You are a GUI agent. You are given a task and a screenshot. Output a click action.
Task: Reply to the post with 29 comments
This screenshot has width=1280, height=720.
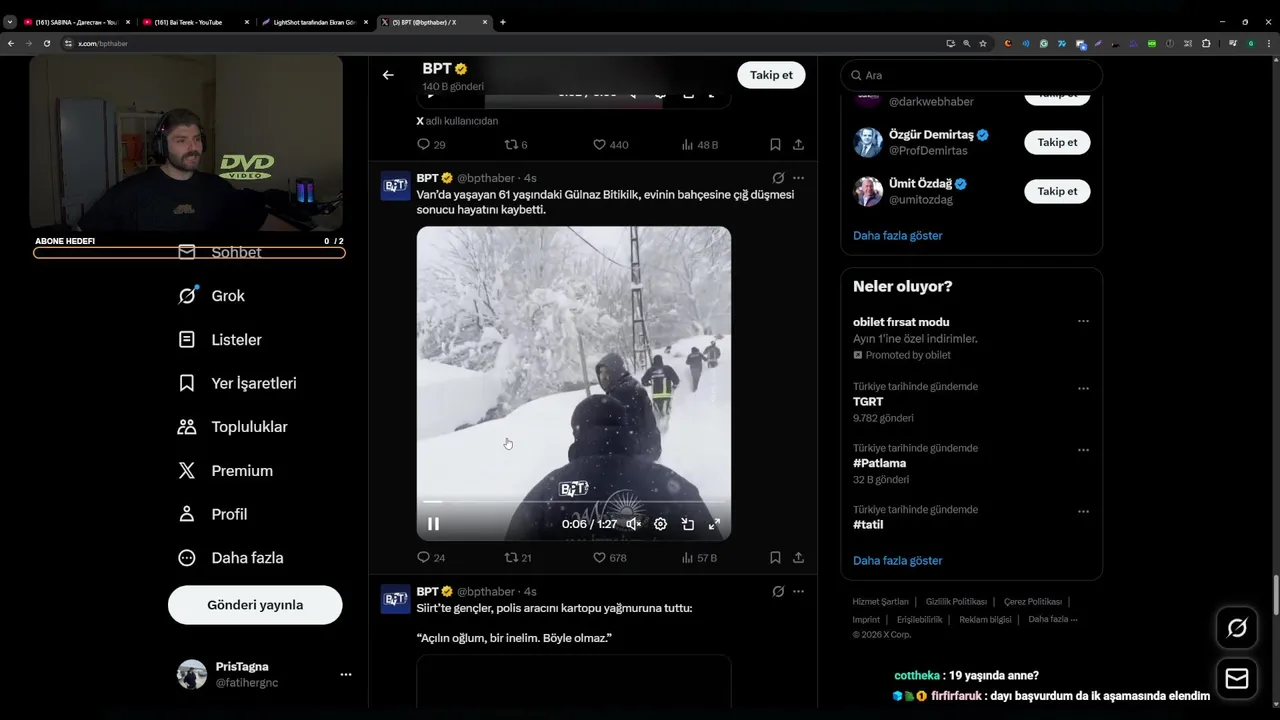click(431, 145)
